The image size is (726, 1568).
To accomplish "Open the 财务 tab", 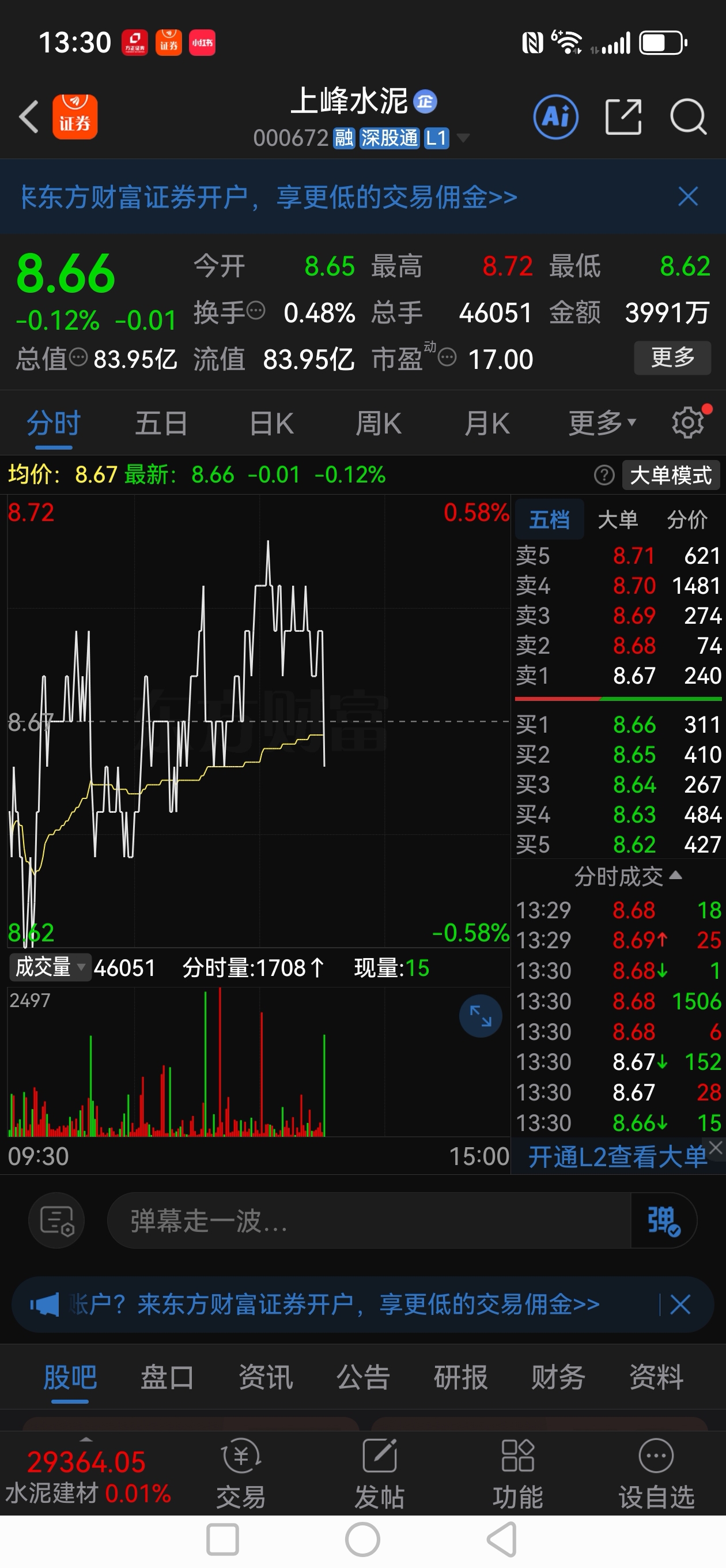I will 558,1378.
